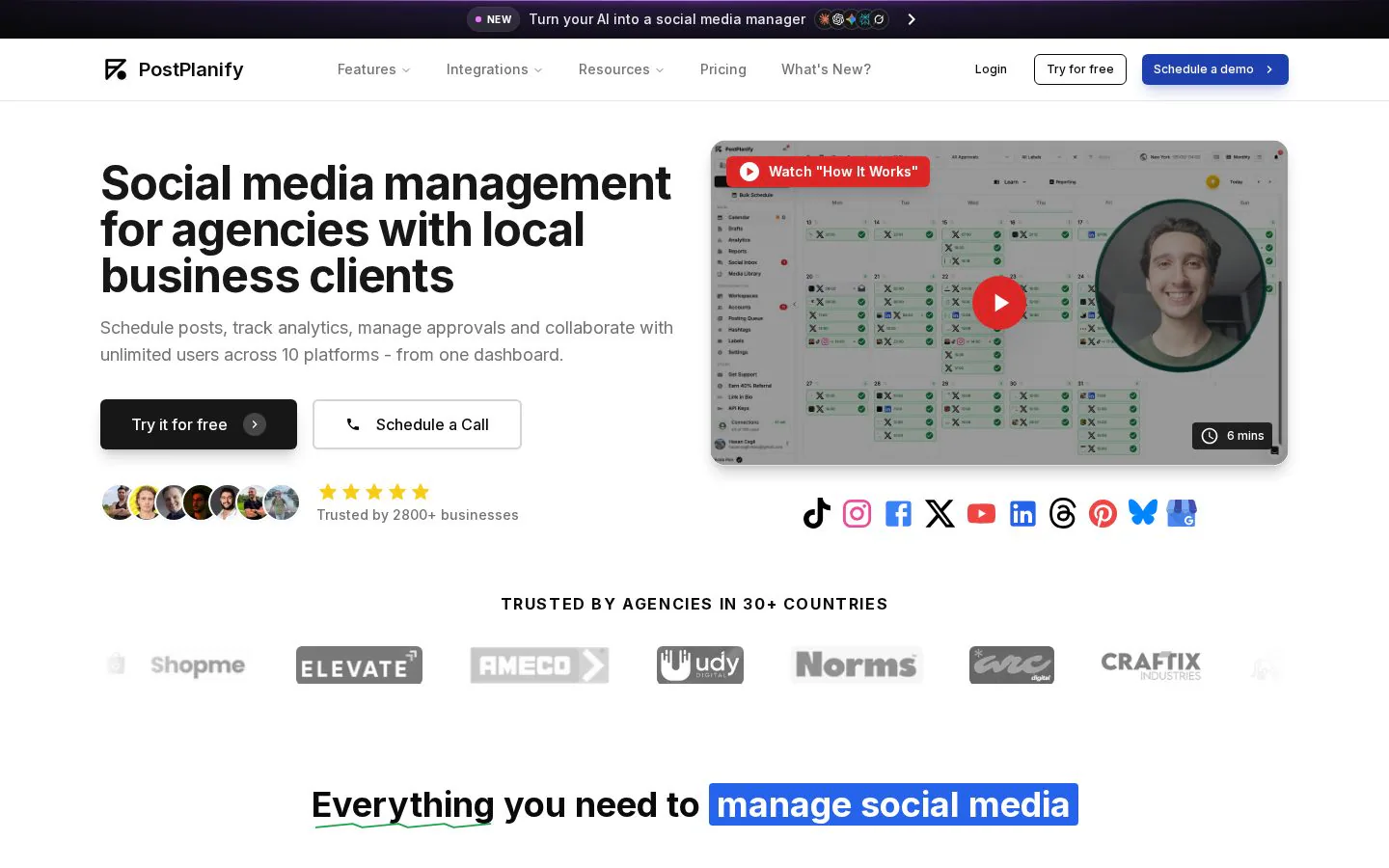Select the Facebook platform icon
The image size is (1389, 868).
pyautogui.click(x=898, y=513)
